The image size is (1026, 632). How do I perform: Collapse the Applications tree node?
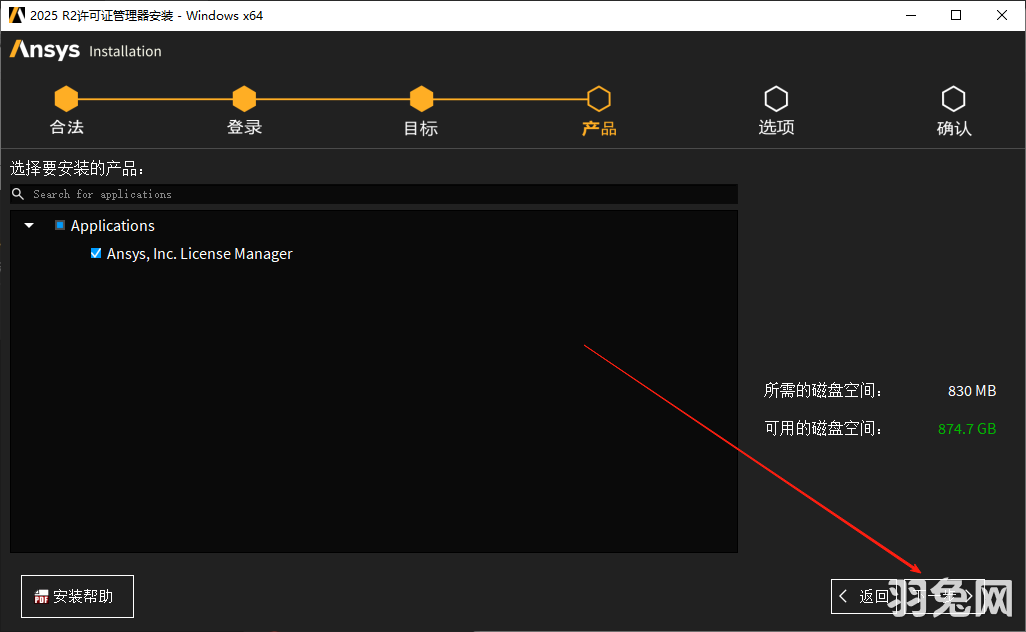point(29,226)
